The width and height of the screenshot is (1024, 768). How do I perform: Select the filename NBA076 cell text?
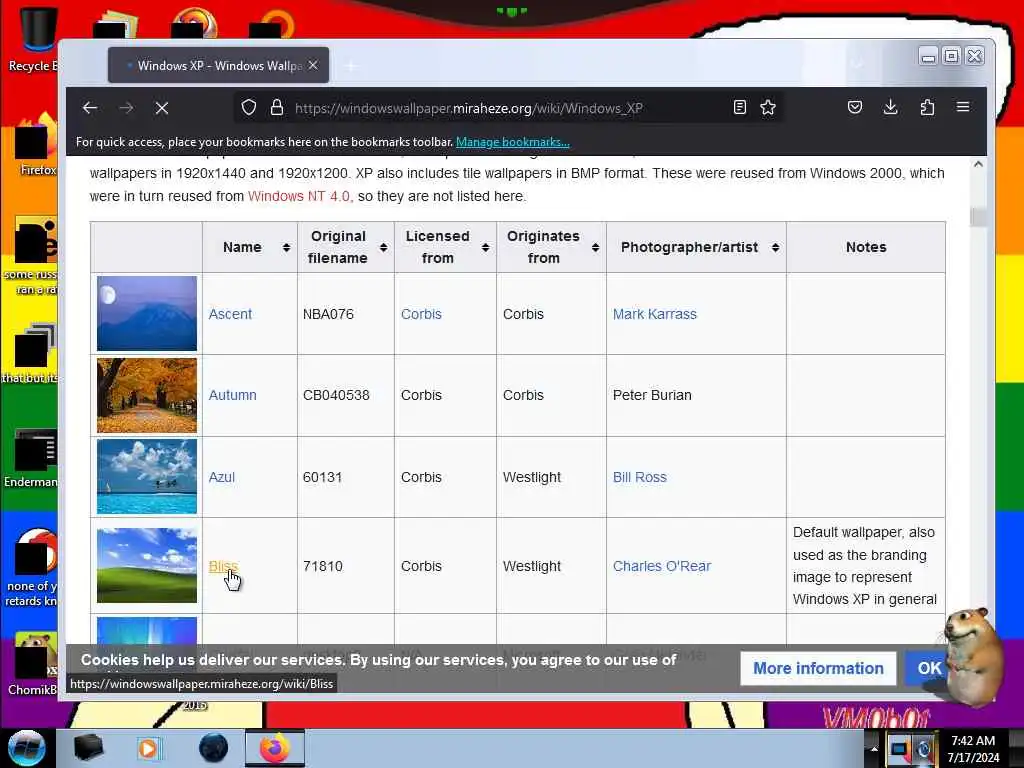328,314
